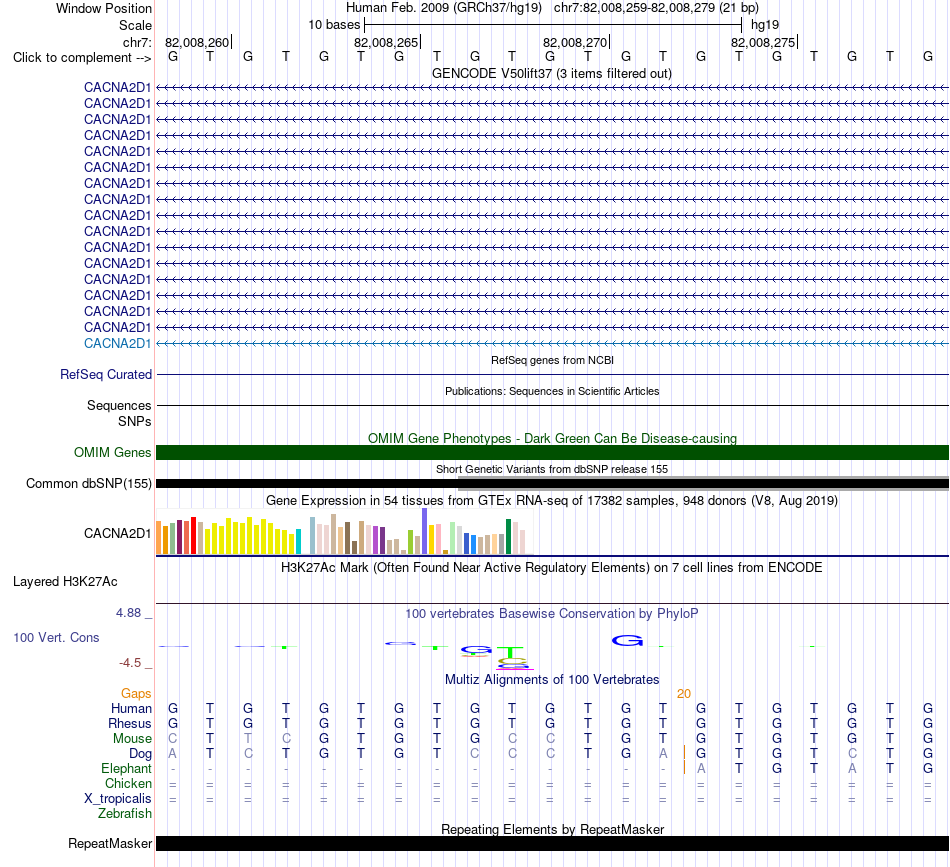Select the Chicken alignment row label
This screenshot has width=950, height=867.
tap(128, 783)
